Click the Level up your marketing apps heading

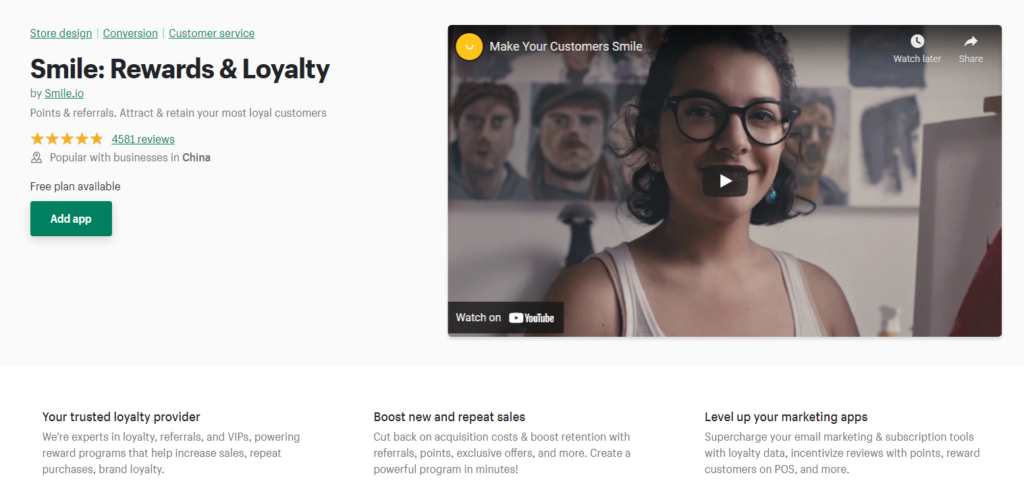point(786,417)
